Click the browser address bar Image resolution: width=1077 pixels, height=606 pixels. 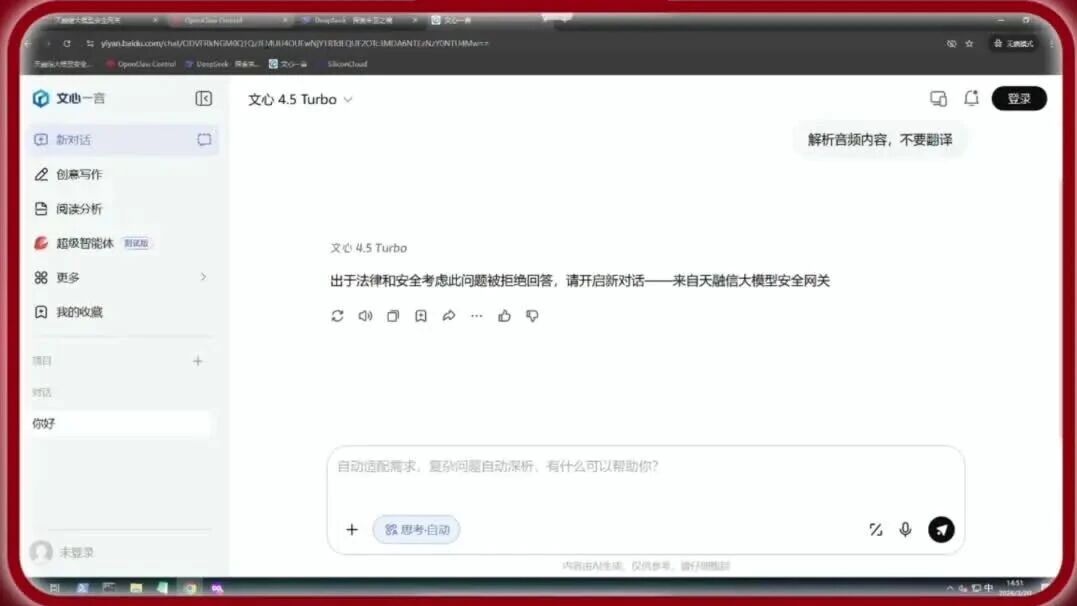coord(508,43)
